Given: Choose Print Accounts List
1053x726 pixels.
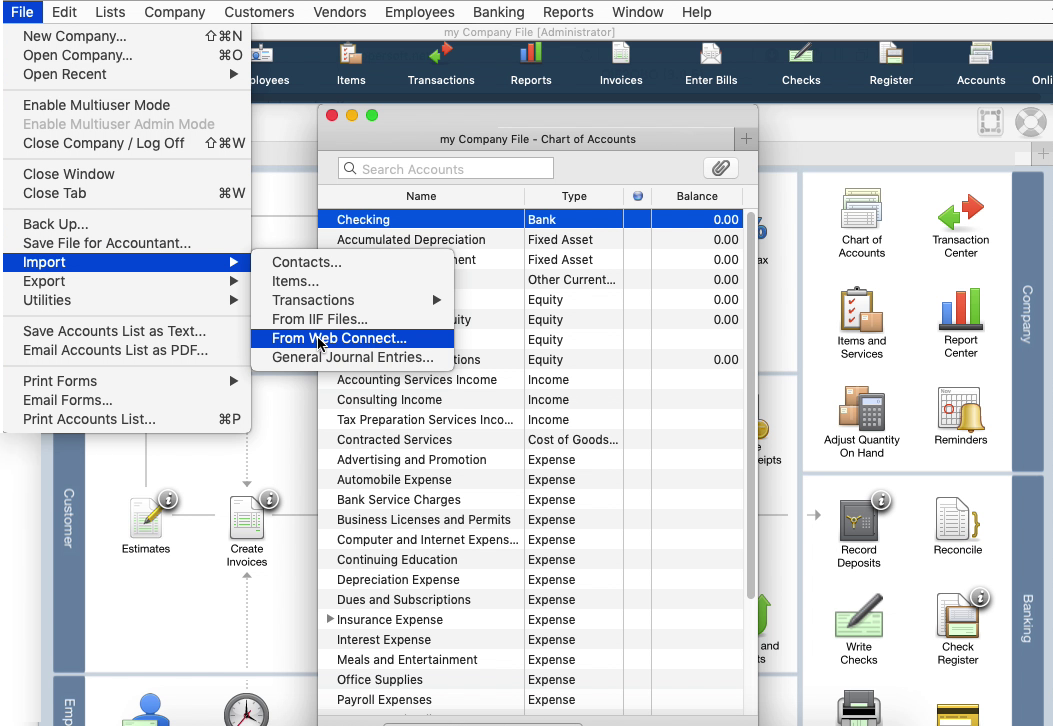Looking at the screenshot, I should click(x=127, y=419).
